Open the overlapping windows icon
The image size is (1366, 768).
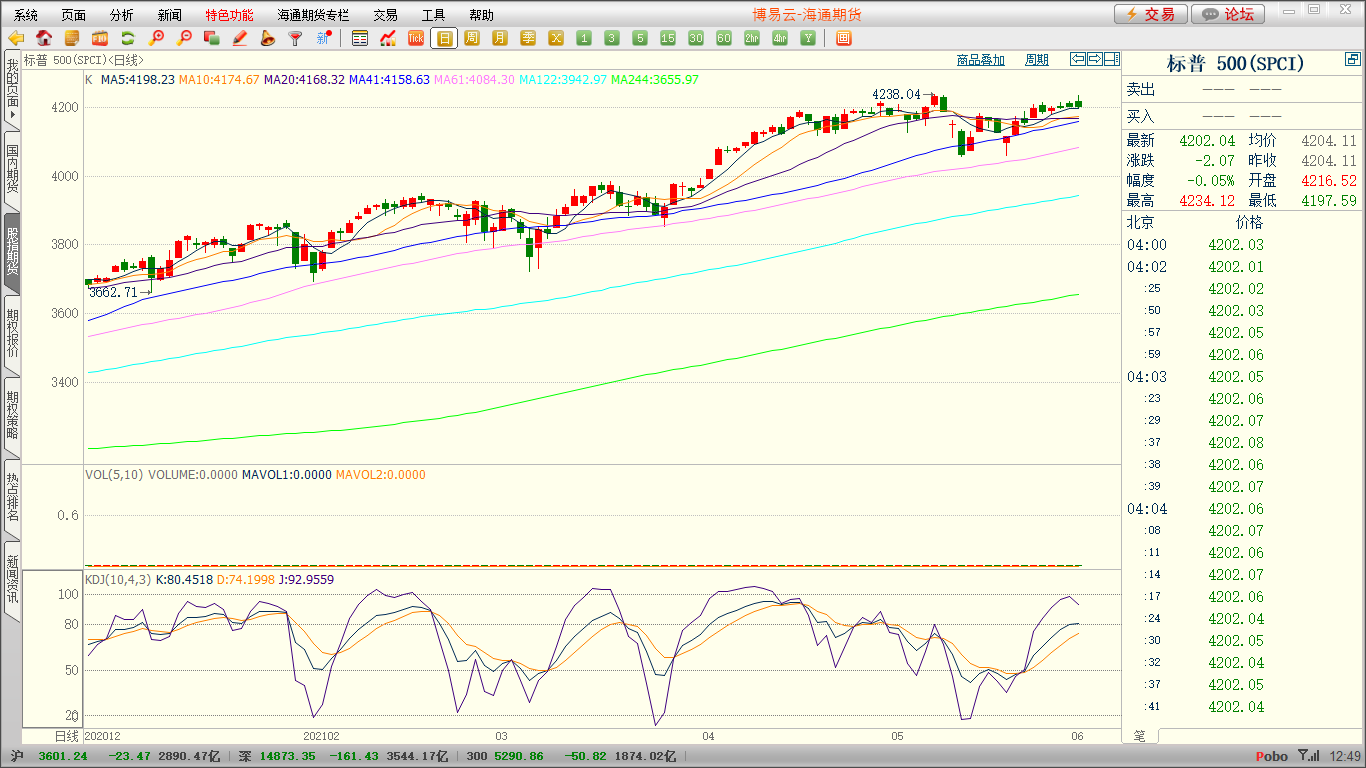coord(211,38)
